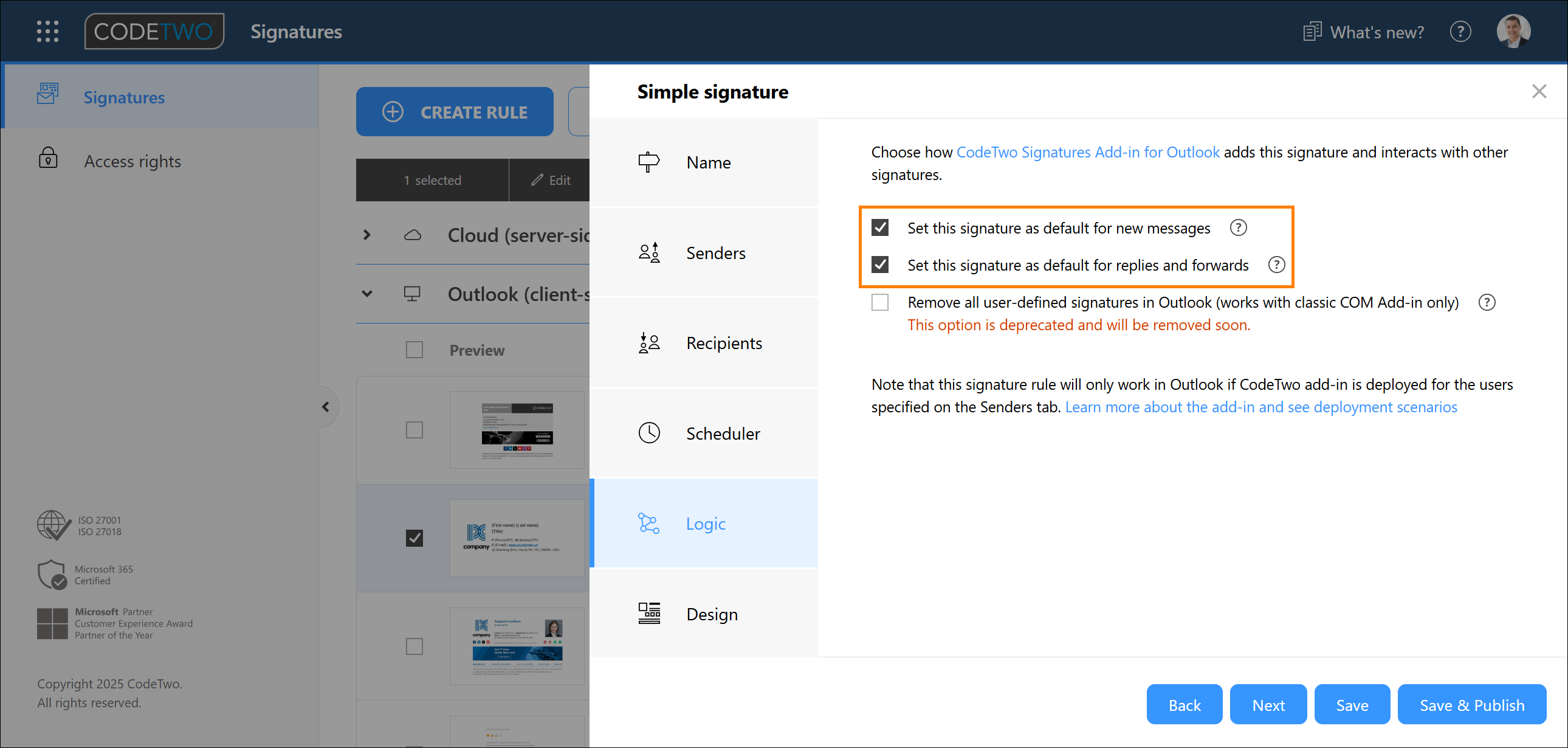Screen dimensions: 1568x748
Task: Uncheck default for replies and forwards
Action: [879, 265]
